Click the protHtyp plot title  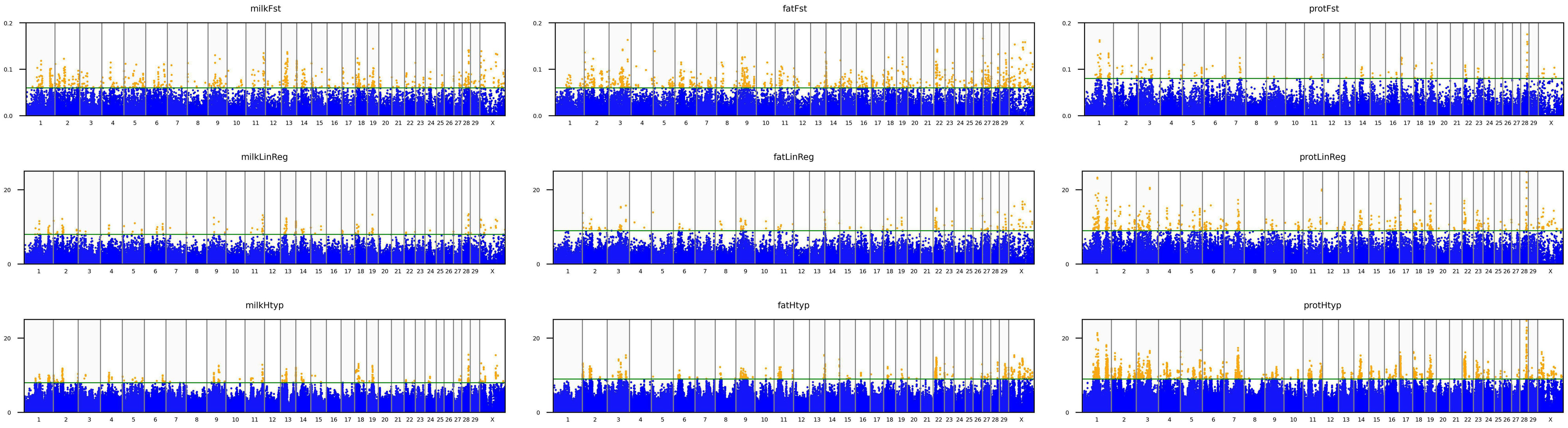(1323, 306)
